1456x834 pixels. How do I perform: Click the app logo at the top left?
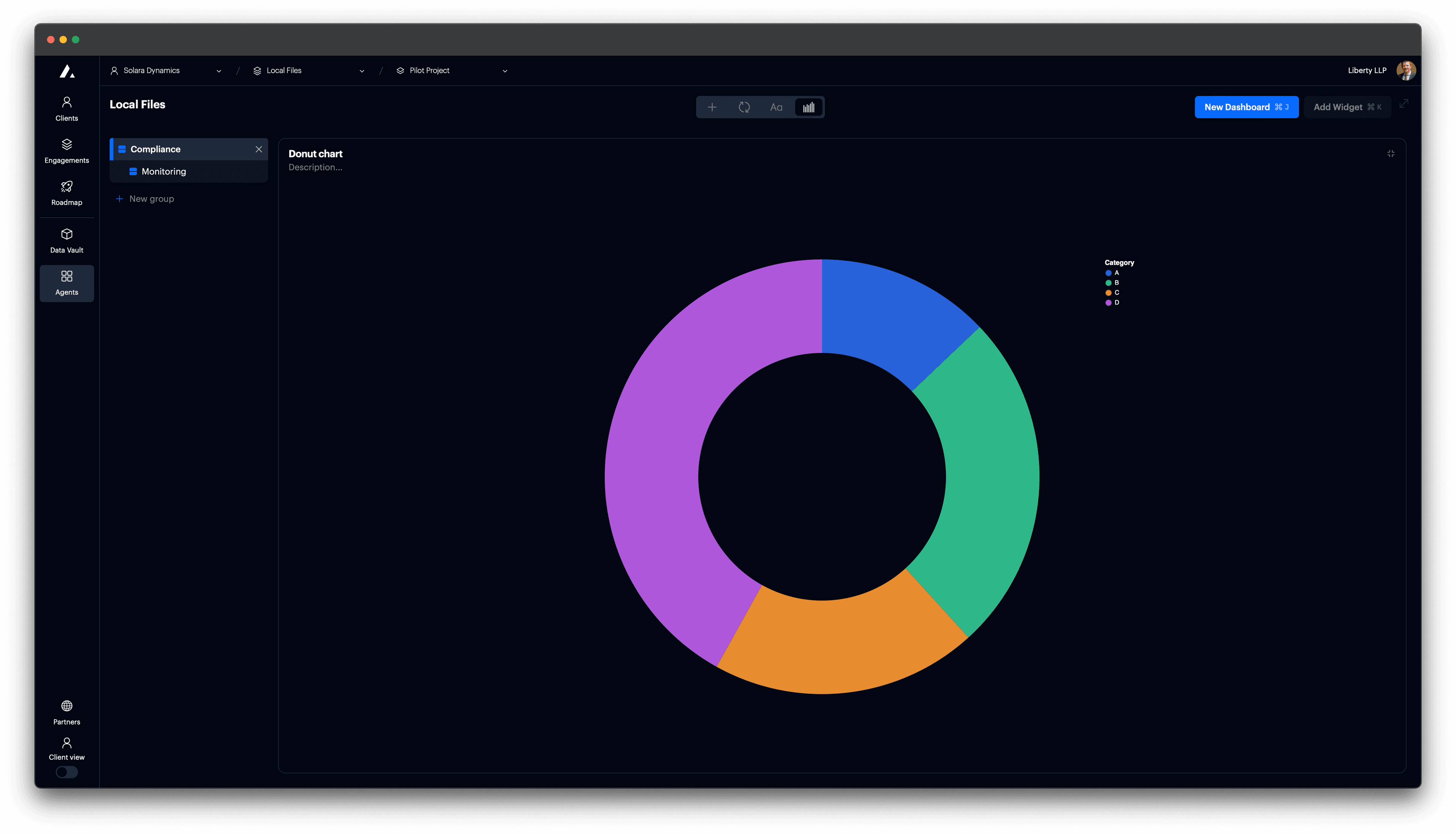click(66, 71)
